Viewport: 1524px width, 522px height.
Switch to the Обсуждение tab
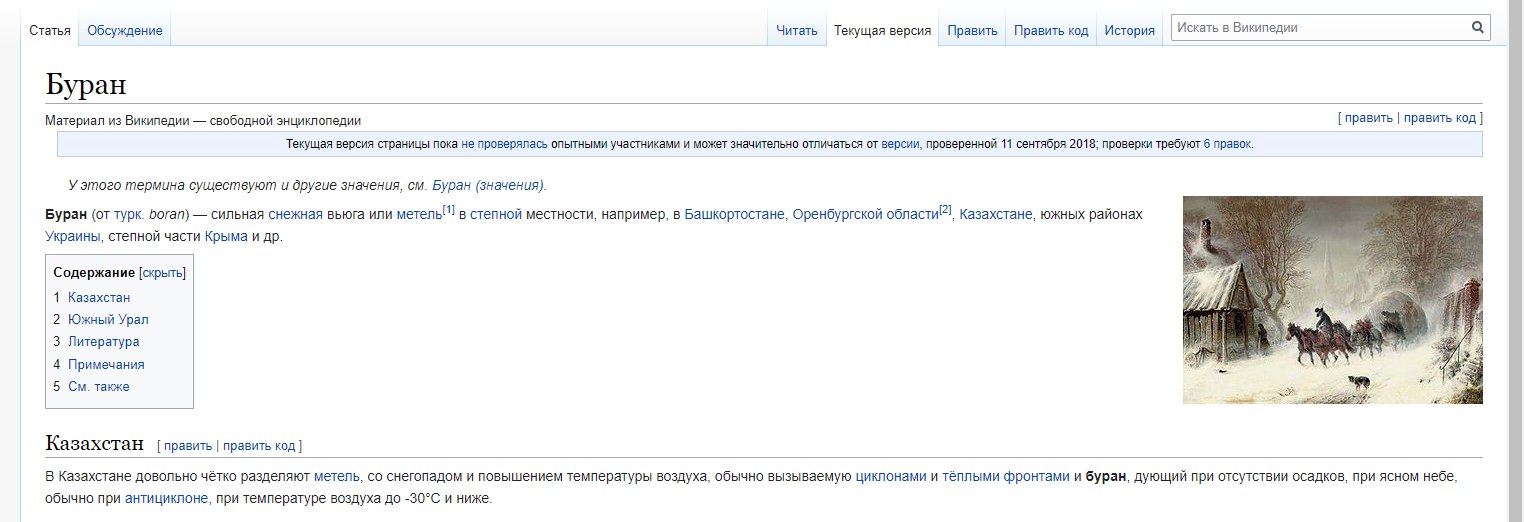(125, 30)
